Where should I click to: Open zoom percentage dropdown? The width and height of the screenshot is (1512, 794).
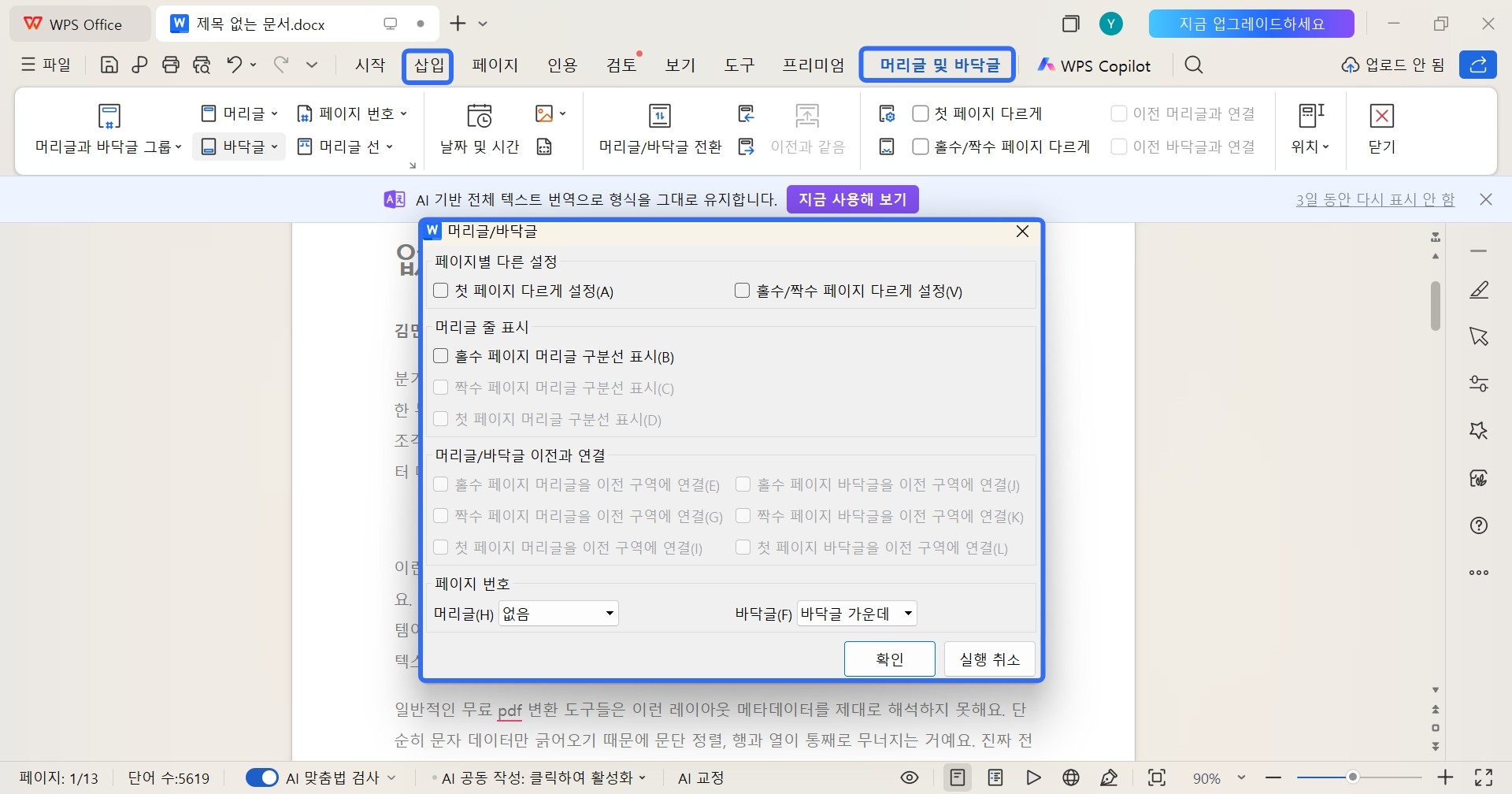[x=1242, y=778]
